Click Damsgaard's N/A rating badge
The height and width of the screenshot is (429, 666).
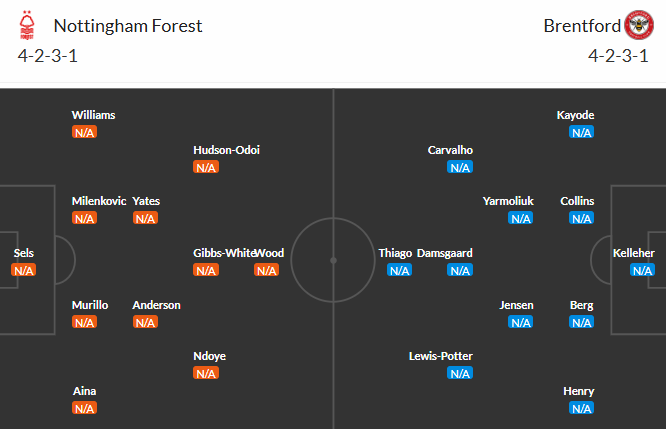[460, 270]
